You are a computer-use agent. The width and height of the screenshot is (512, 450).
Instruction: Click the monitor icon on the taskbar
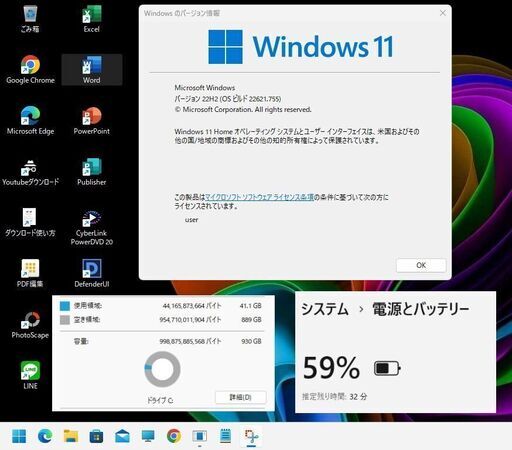click(148, 436)
